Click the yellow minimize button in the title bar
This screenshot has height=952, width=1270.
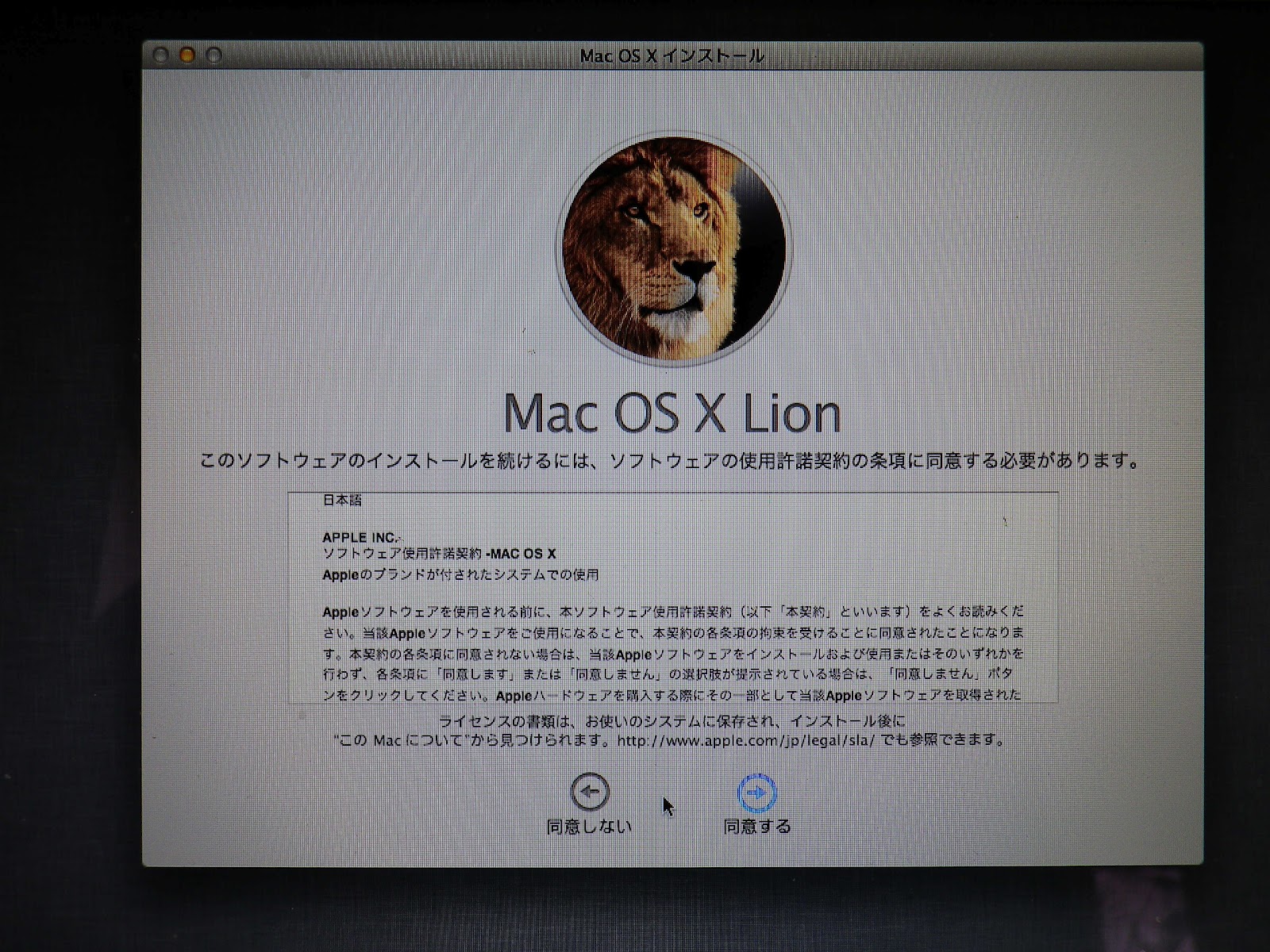tap(187, 56)
